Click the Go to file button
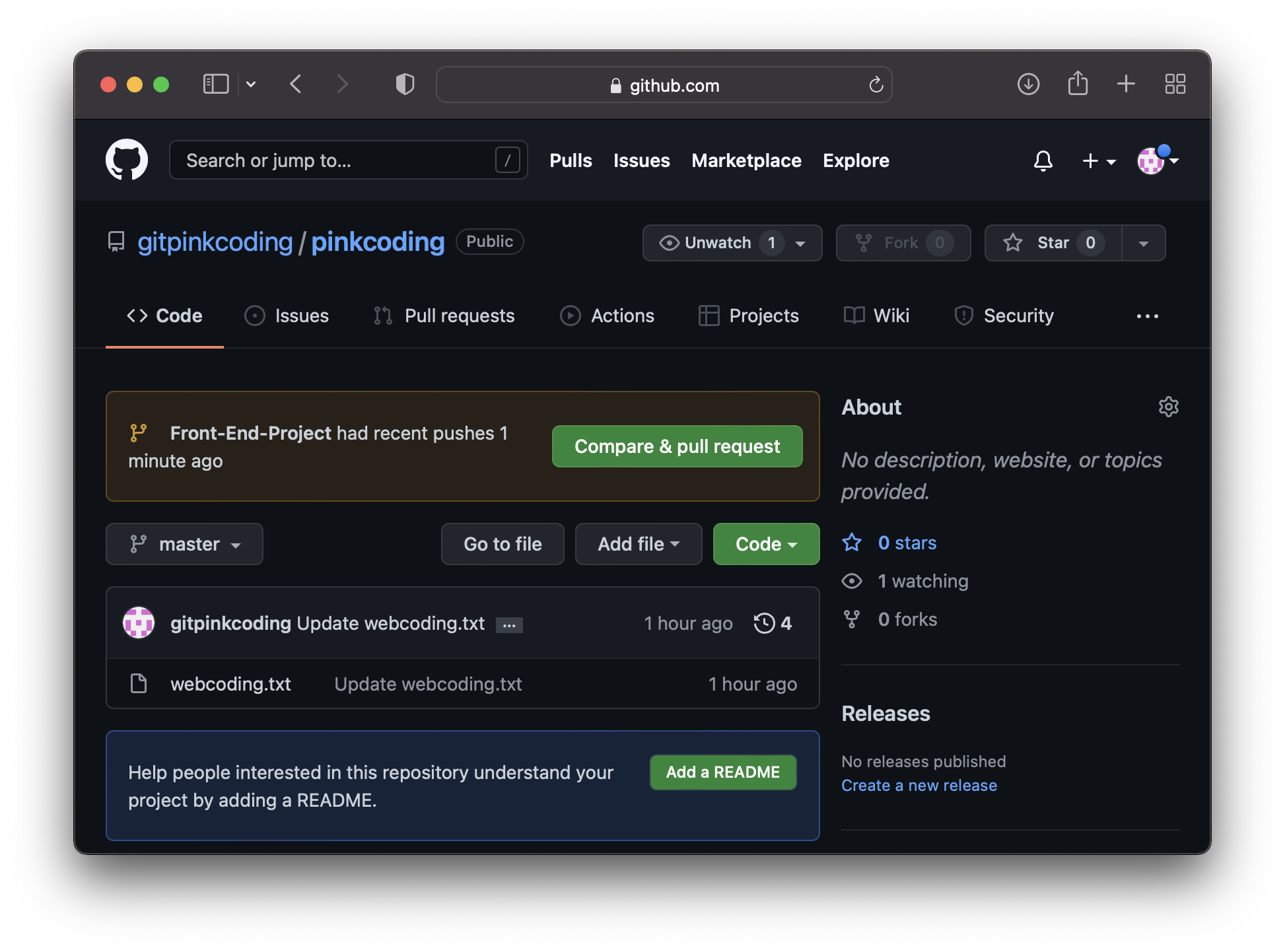Viewport: 1285px width, 952px height. (503, 544)
